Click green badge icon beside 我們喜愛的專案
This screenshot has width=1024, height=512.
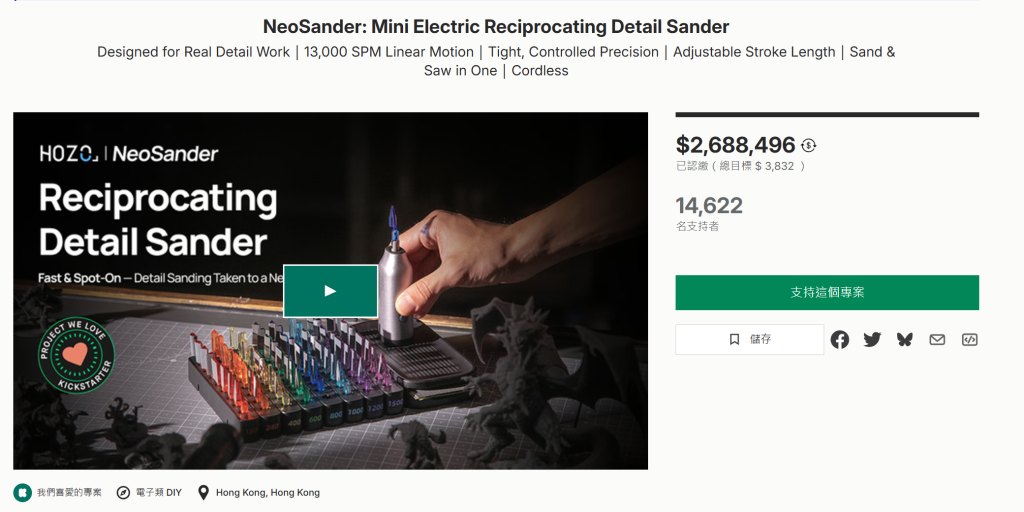coord(22,493)
